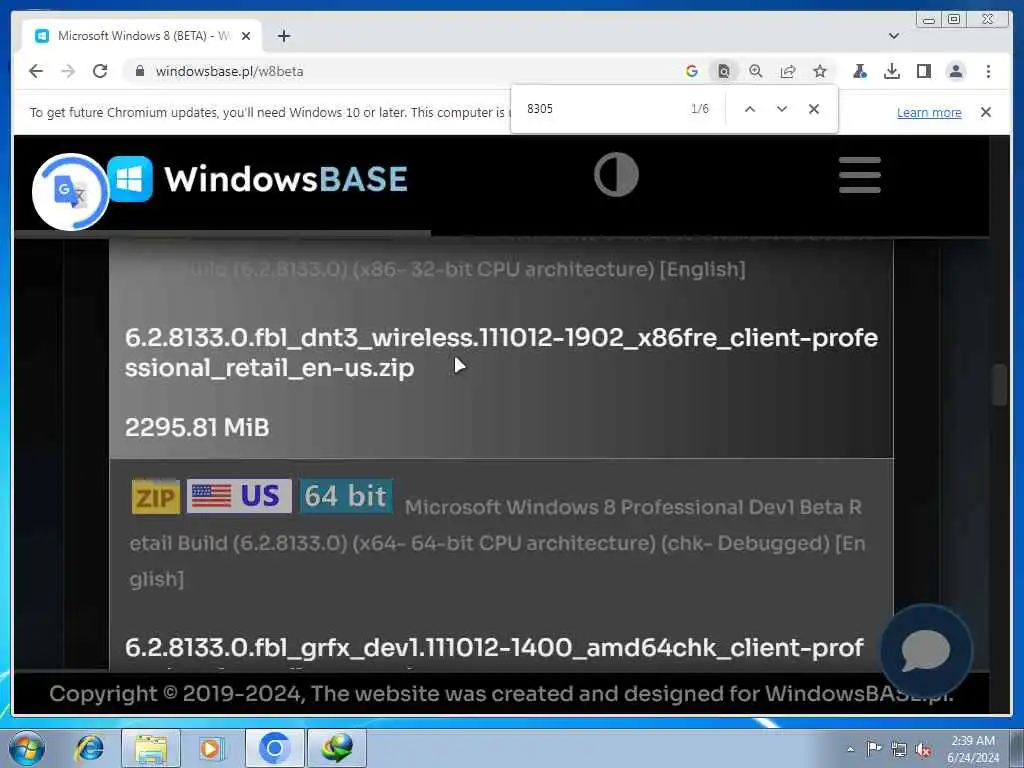Click the US flag language badge

point(239,496)
